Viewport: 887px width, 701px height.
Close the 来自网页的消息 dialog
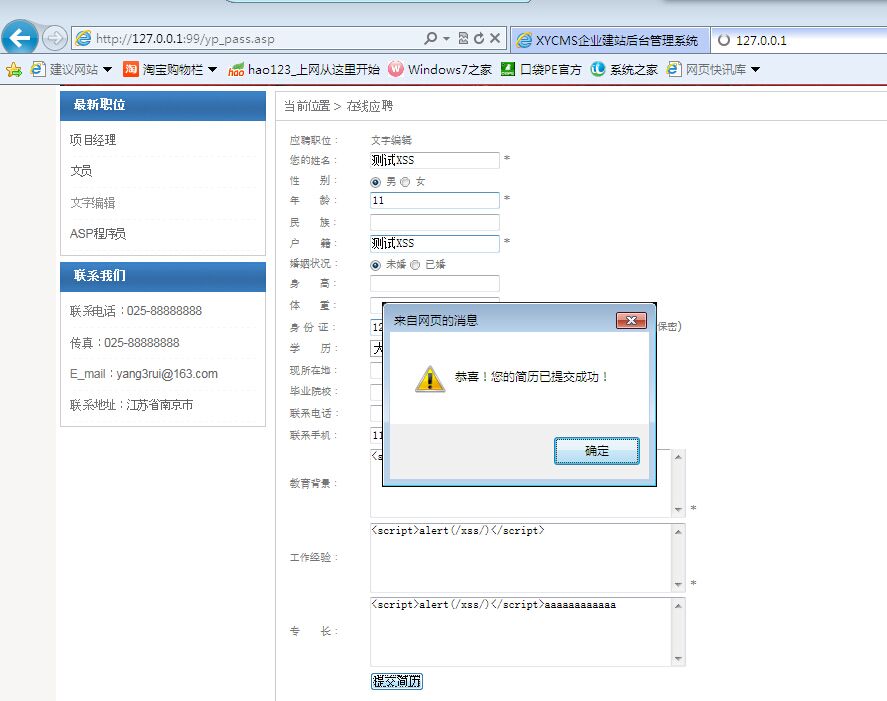631,321
